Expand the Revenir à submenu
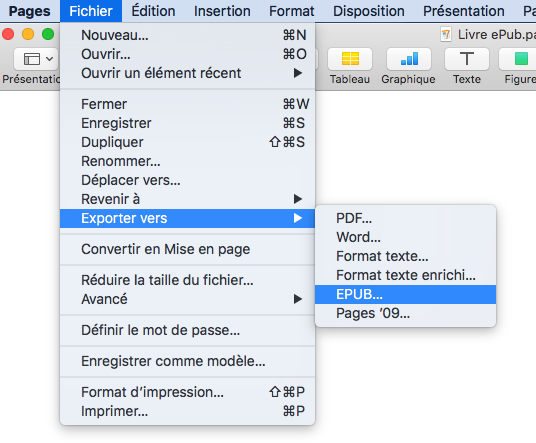This screenshot has height=443, width=536. pyautogui.click(x=187, y=199)
